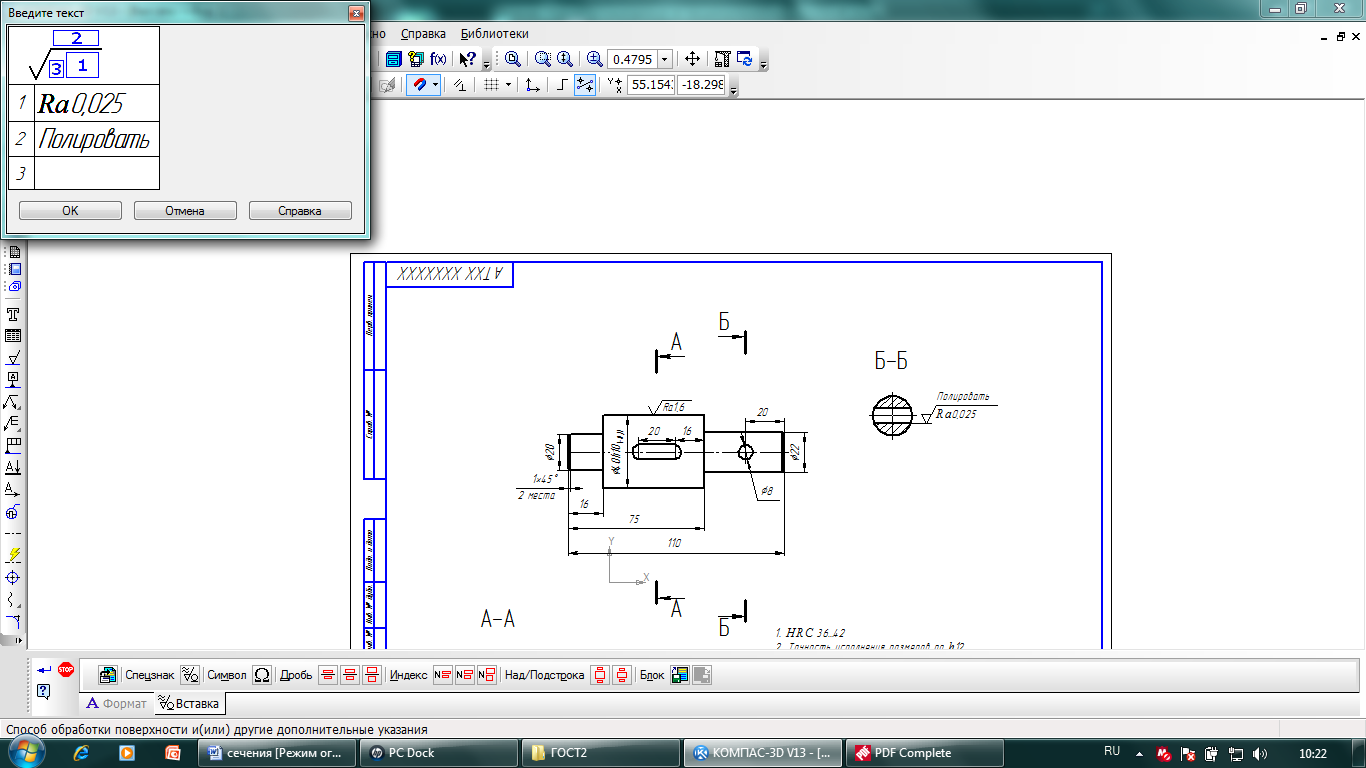Click the zoom in/out plus-minus magnifier
The image size is (1366, 768).
(594, 59)
